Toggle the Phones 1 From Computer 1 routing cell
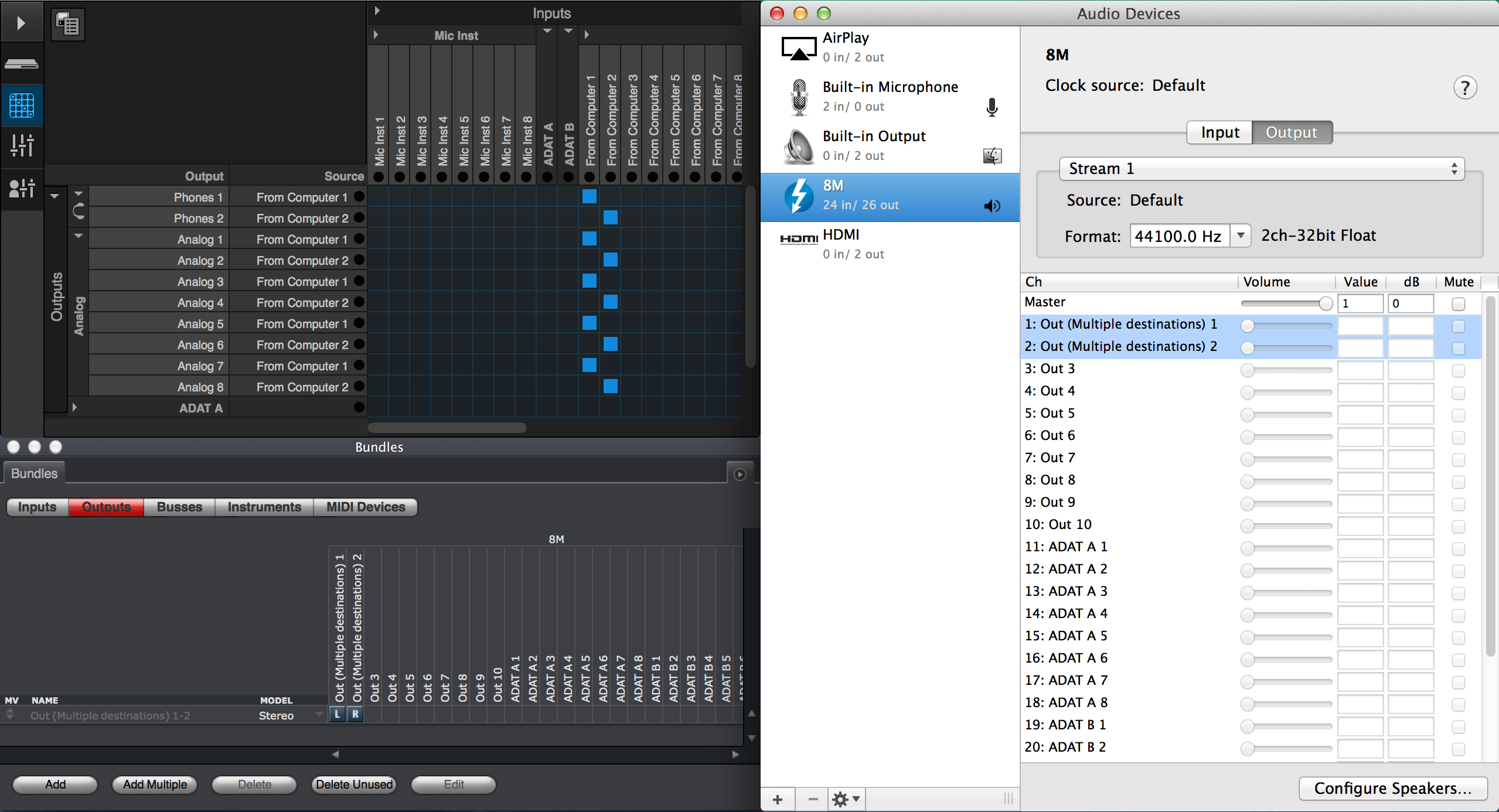 (590, 196)
